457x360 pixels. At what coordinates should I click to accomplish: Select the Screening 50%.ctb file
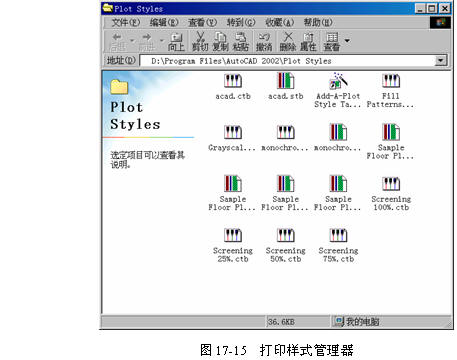pyautogui.click(x=286, y=245)
